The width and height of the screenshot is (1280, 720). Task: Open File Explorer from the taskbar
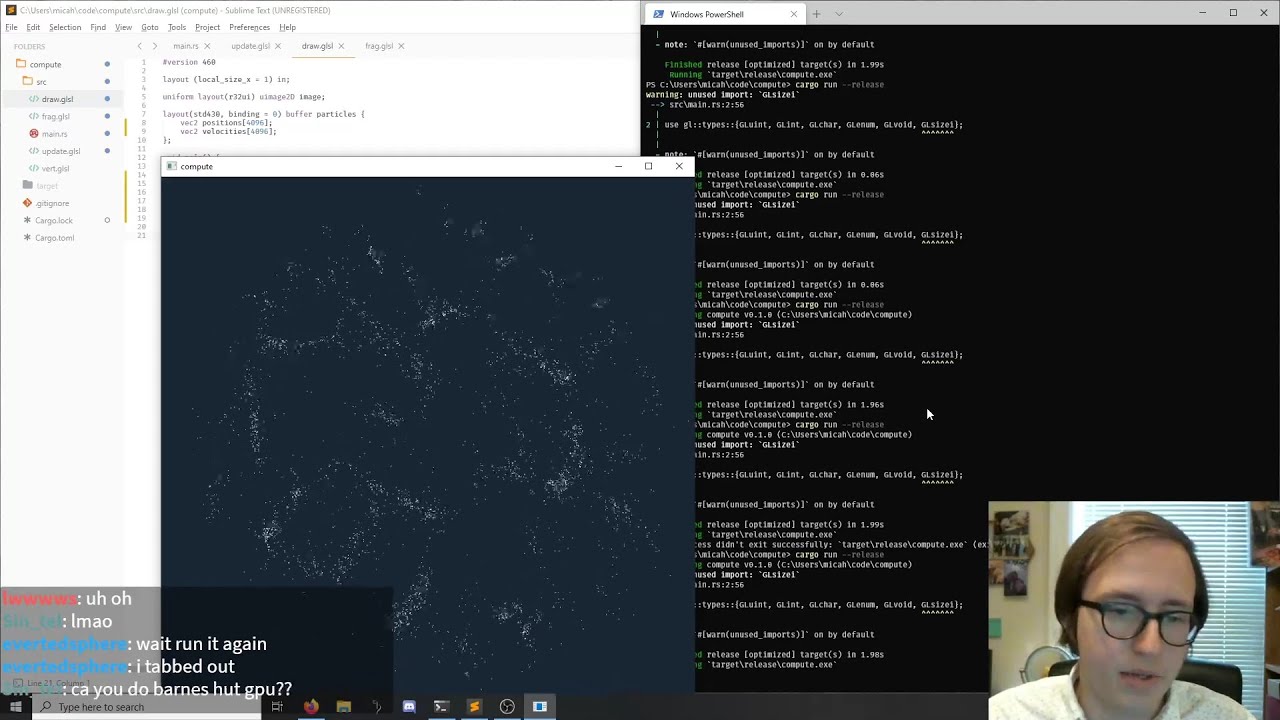344,707
